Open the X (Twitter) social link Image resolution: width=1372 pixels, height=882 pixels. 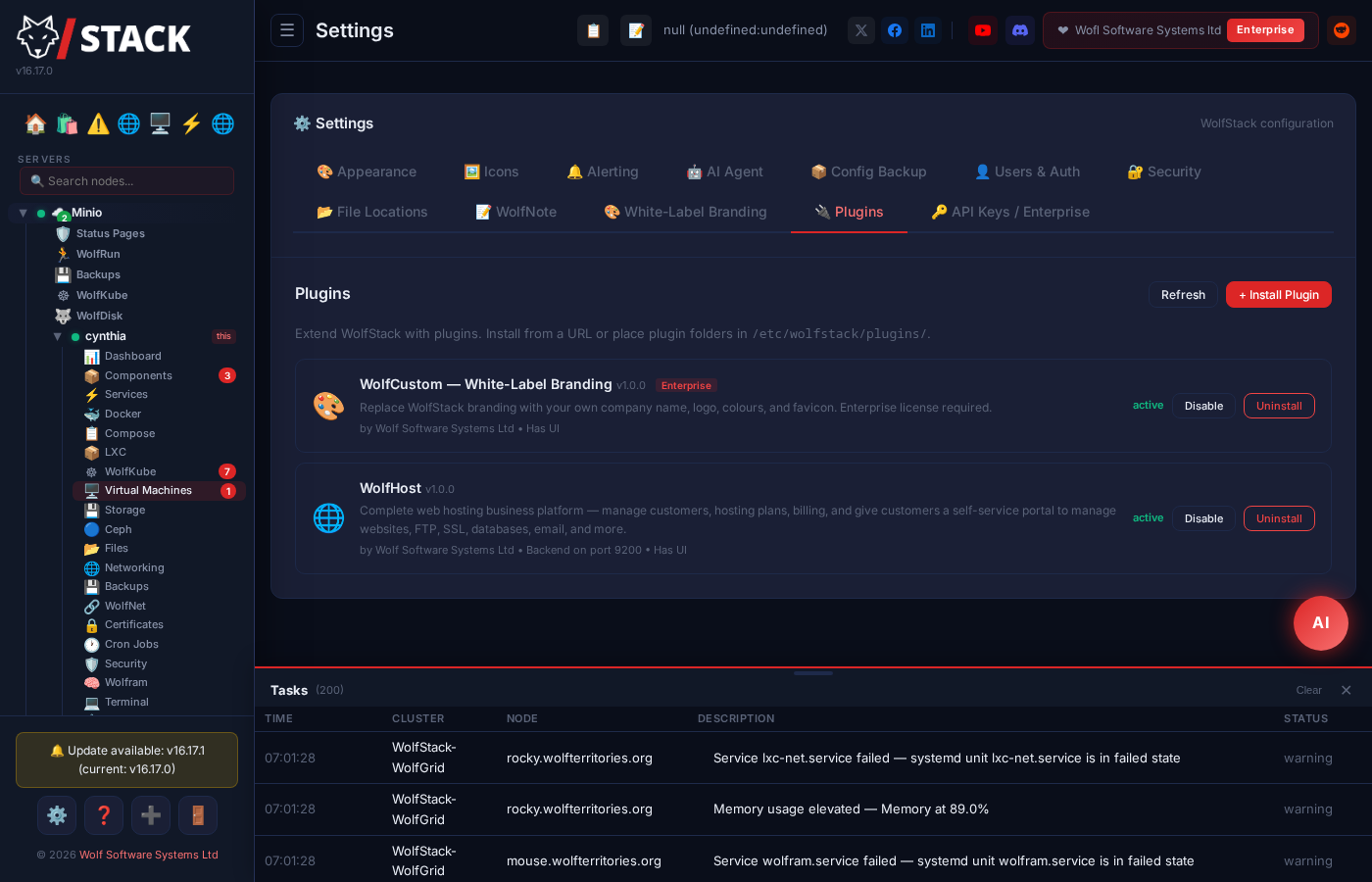click(861, 30)
